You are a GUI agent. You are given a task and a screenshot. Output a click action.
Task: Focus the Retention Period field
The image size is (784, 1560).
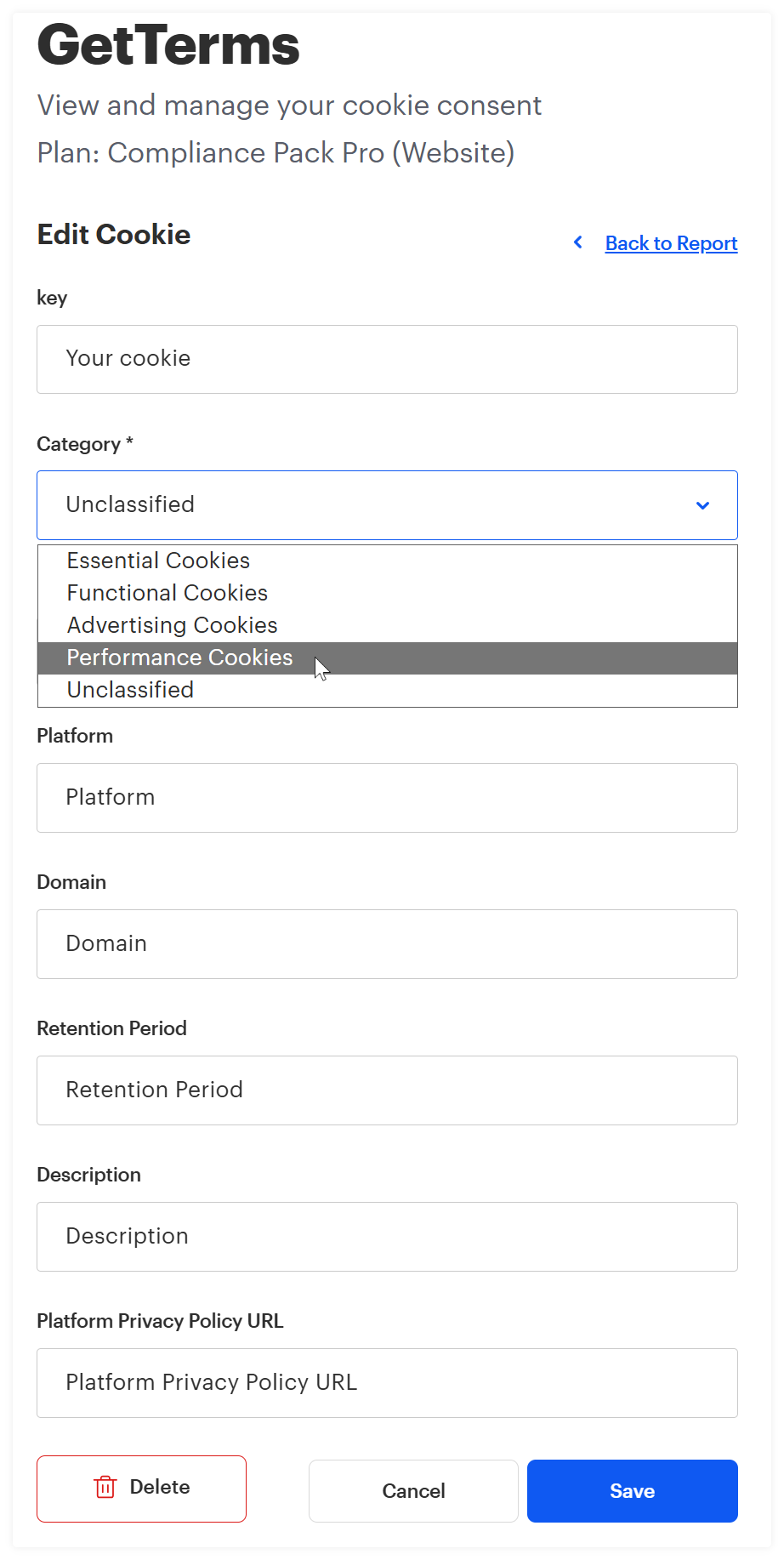387,1090
